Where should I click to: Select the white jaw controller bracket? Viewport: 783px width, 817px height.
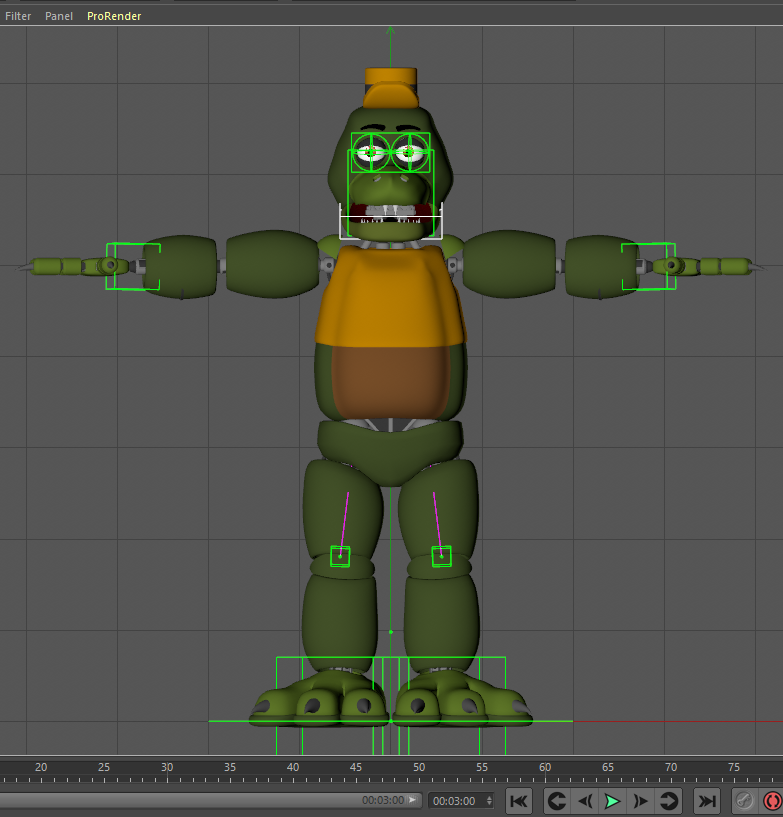[391, 222]
